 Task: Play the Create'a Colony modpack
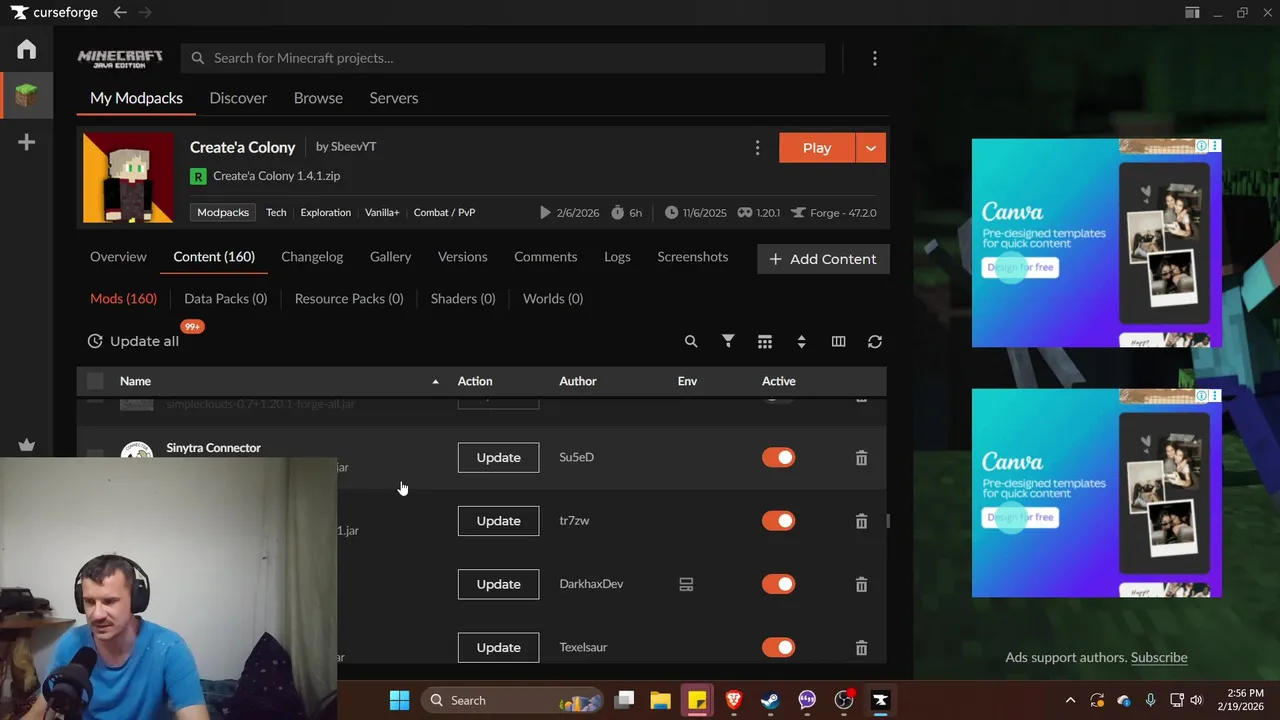click(x=817, y=148)
